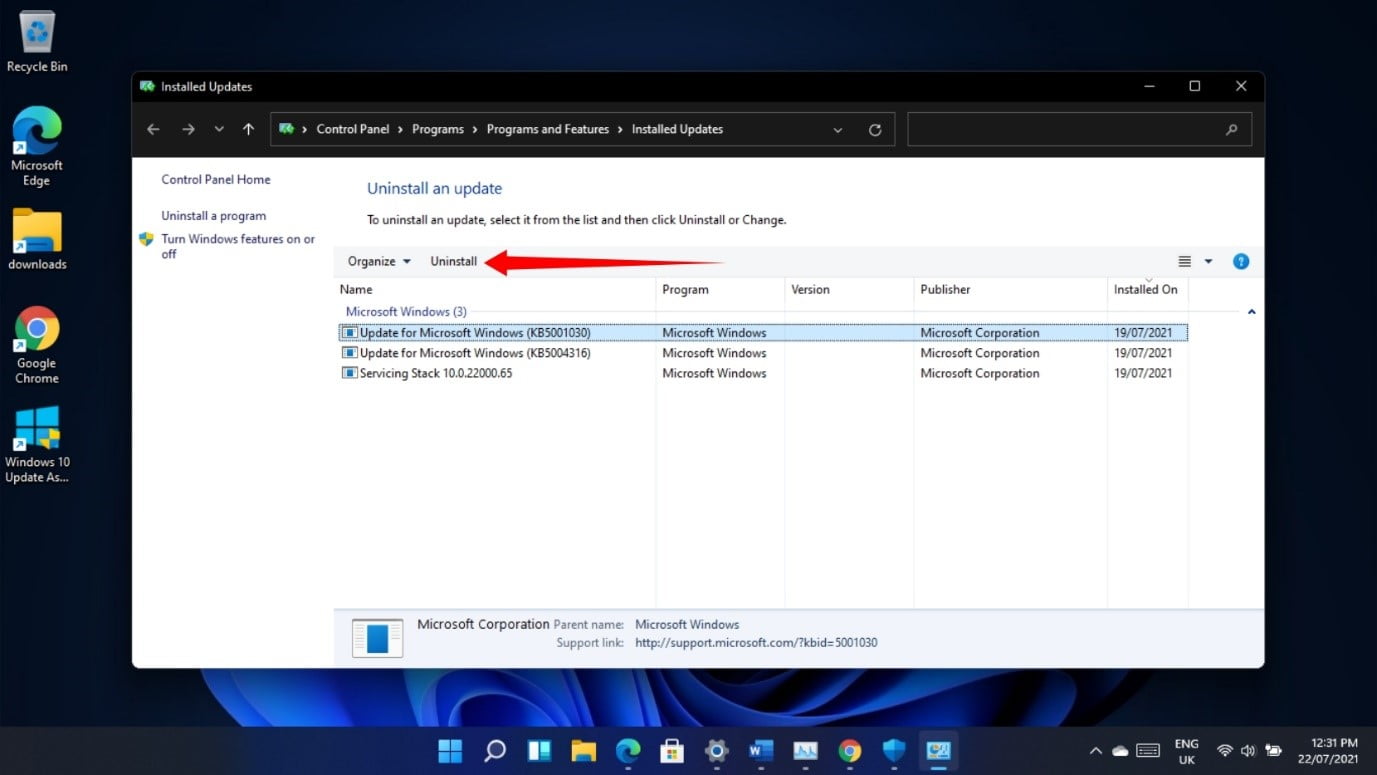The width and height of the screenshot is (1377, 775).
Task: Click the blue Help icon
Action: click(1241, 261)
